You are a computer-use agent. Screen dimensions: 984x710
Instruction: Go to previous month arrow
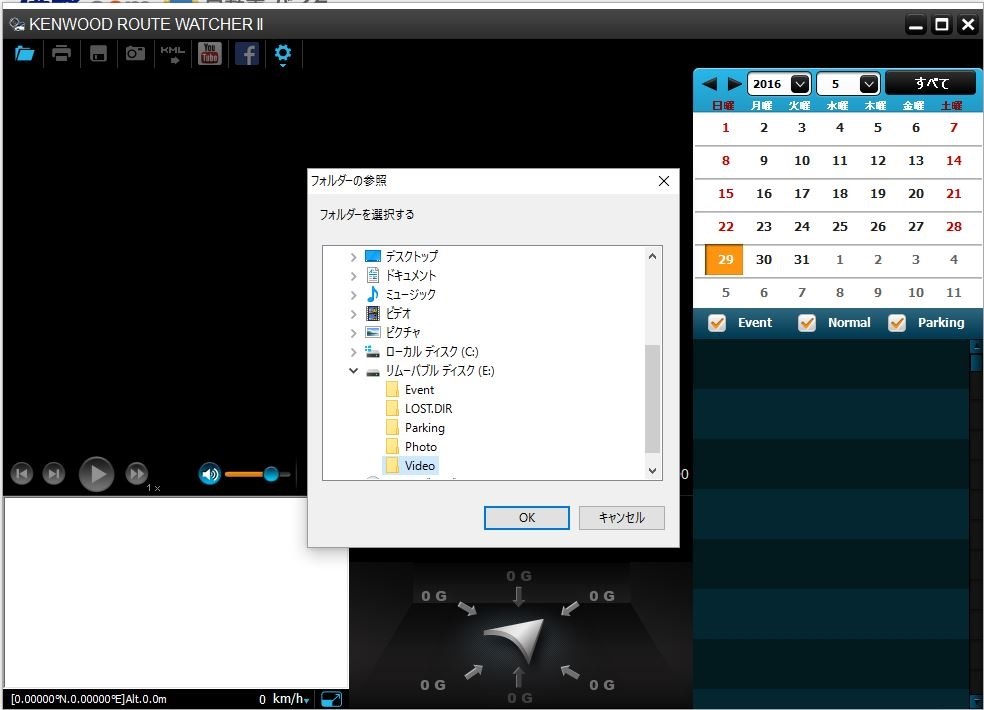[x=709, y=83]
